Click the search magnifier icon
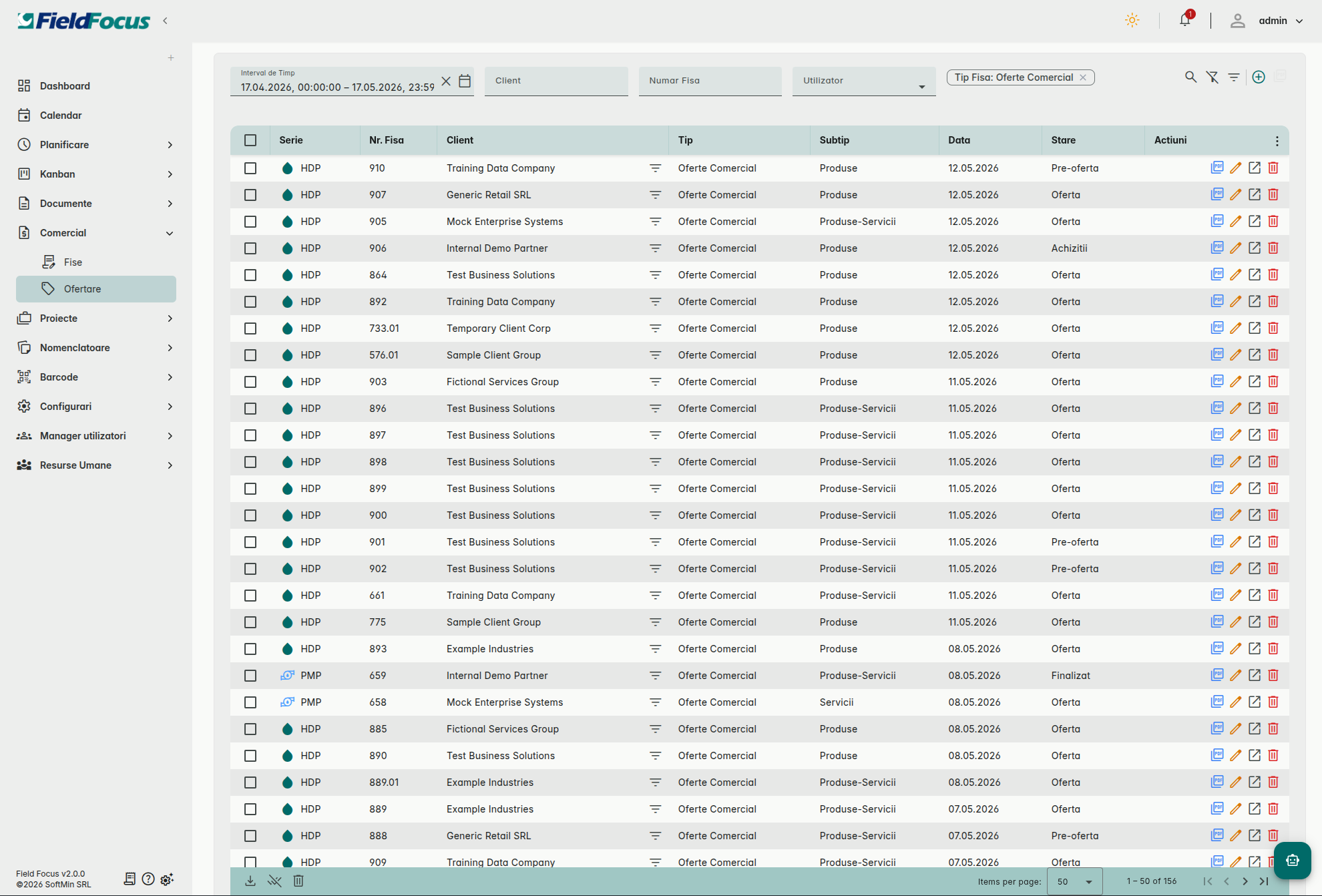The height and width of the screenshot is (896, 1322). click(1190, 77)
